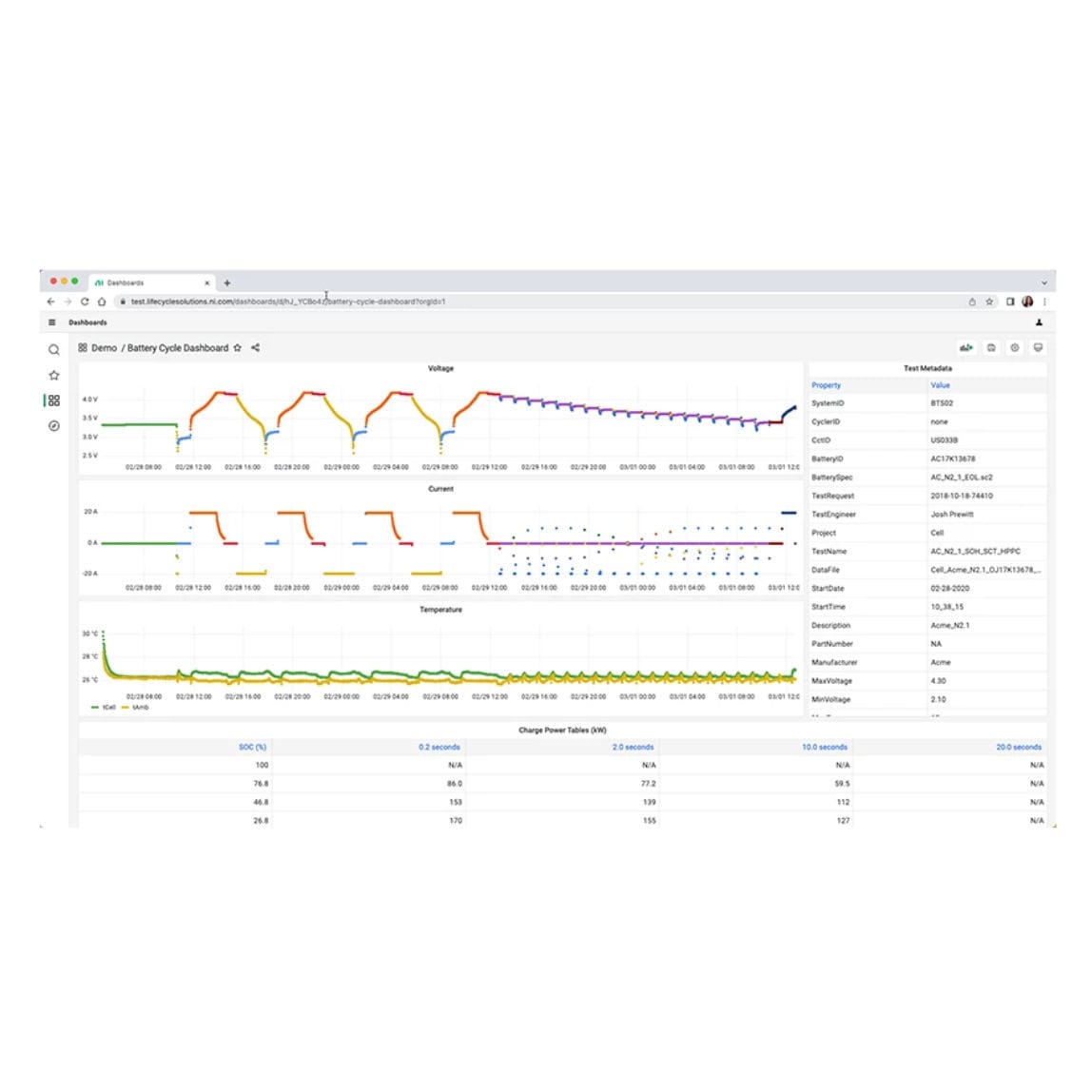Expand the browser tab dropdown chevron
This screenshot has width=1092, height=1092.
(x=1044, y=283)
